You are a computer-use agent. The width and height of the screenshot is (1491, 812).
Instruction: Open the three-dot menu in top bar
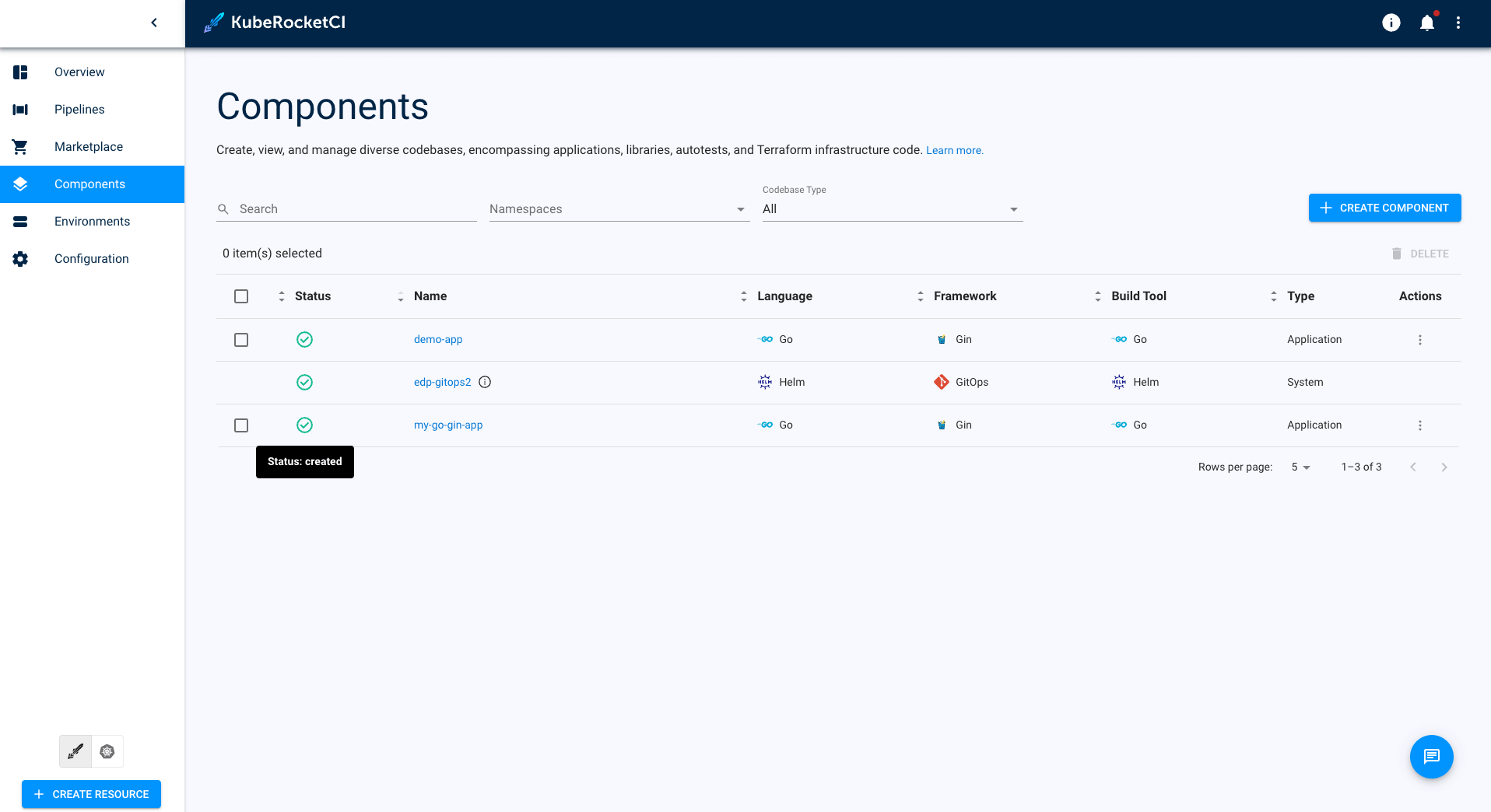pyautogui.click(x=1459, y=23)
